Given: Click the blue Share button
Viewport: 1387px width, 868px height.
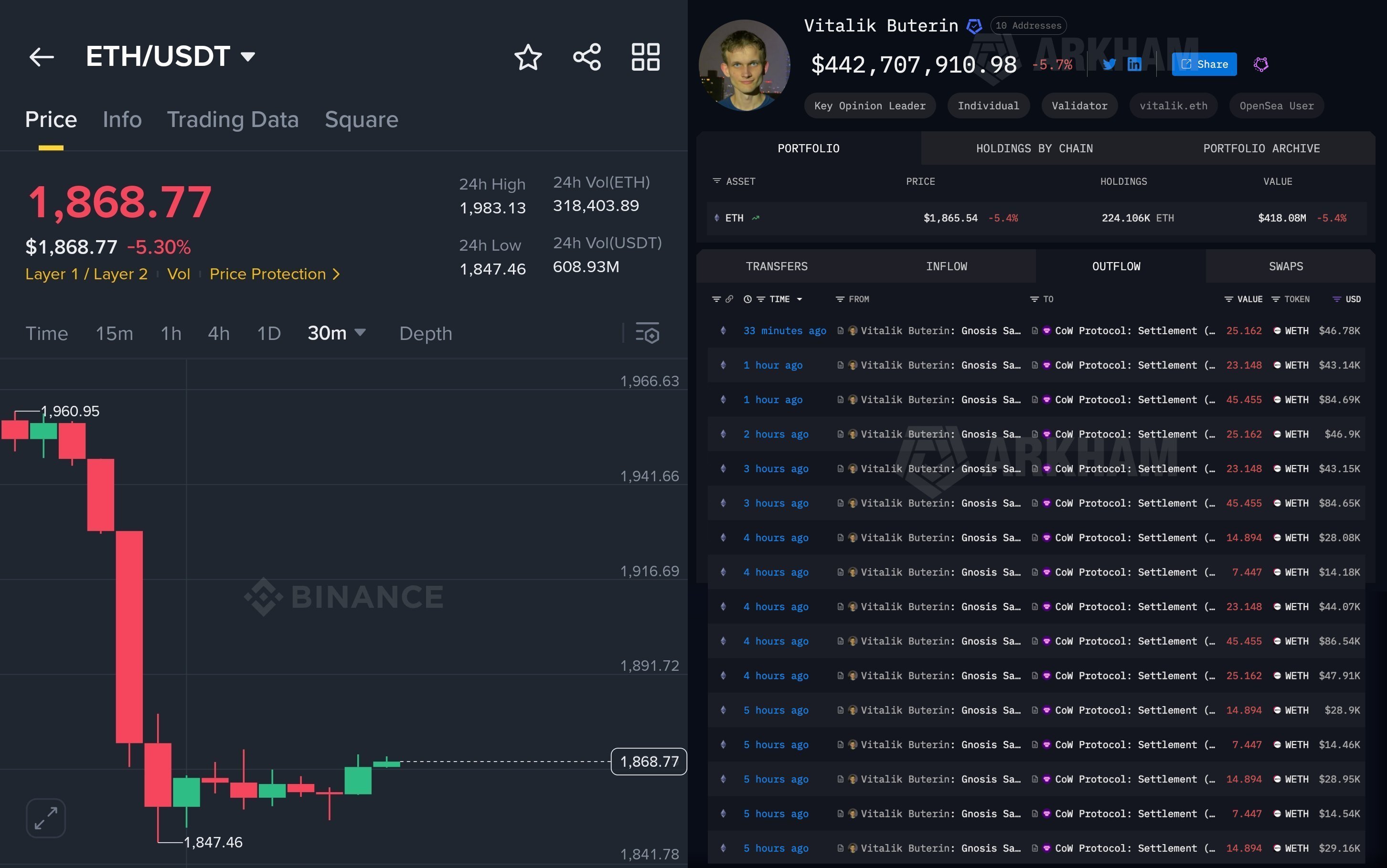Looking at the screenshot, I should pyautogui.click(x=1204, y=64).
